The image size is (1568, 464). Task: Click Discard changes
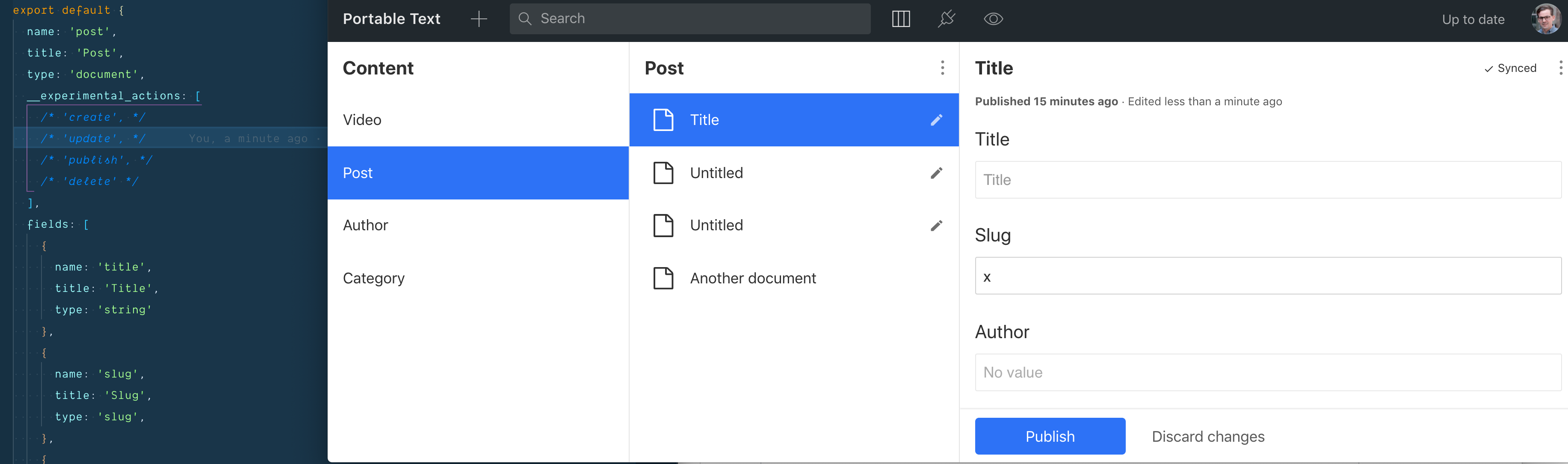(1208, 437)
